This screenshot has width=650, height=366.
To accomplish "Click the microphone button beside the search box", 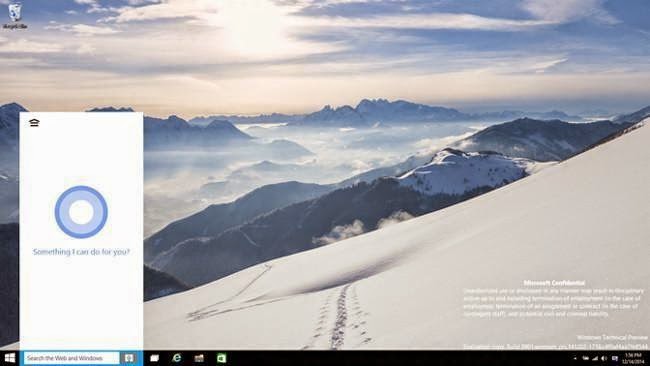I will 129,358.
